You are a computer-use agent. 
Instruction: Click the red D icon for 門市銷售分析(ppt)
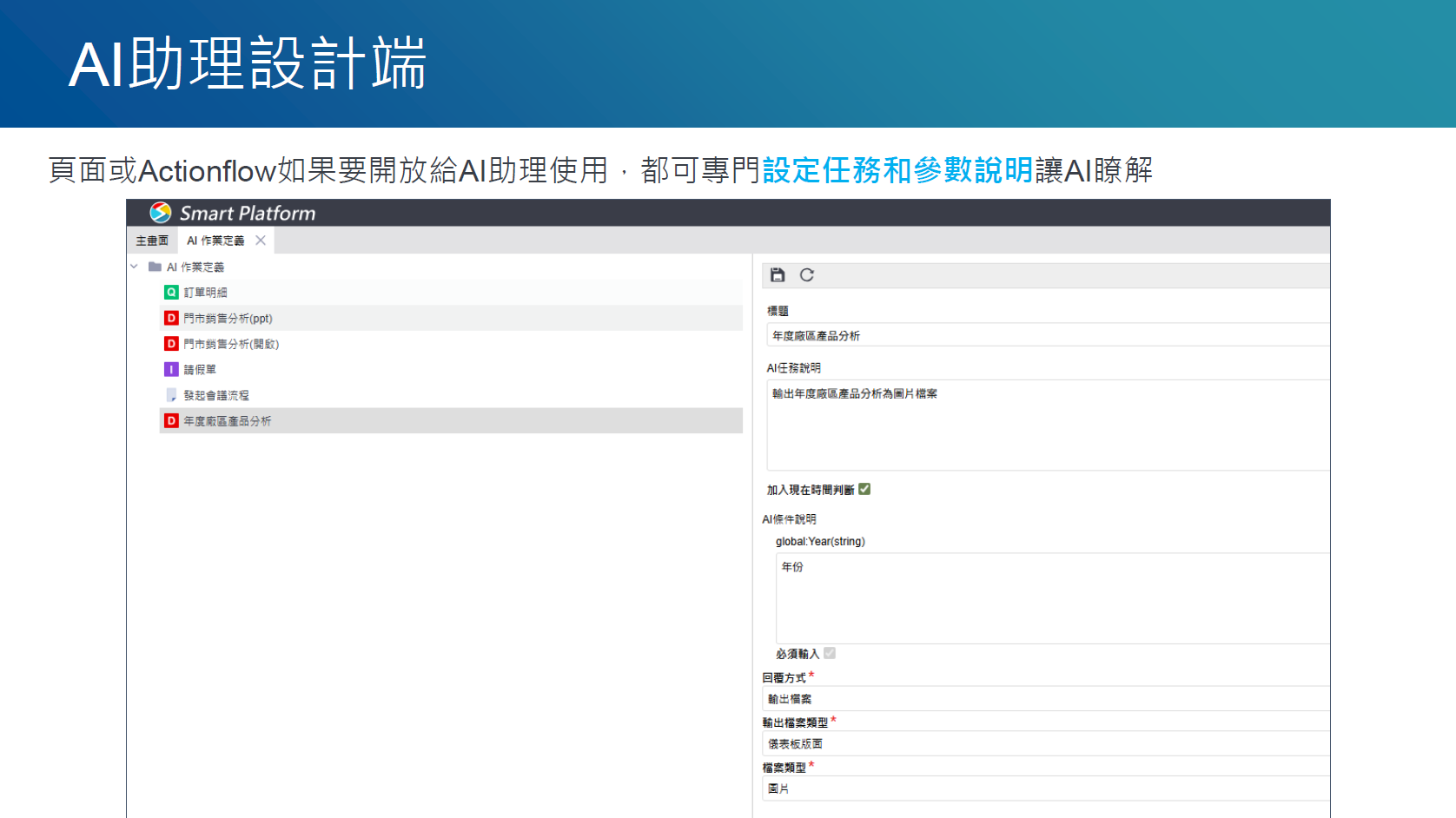coord(170,318)
